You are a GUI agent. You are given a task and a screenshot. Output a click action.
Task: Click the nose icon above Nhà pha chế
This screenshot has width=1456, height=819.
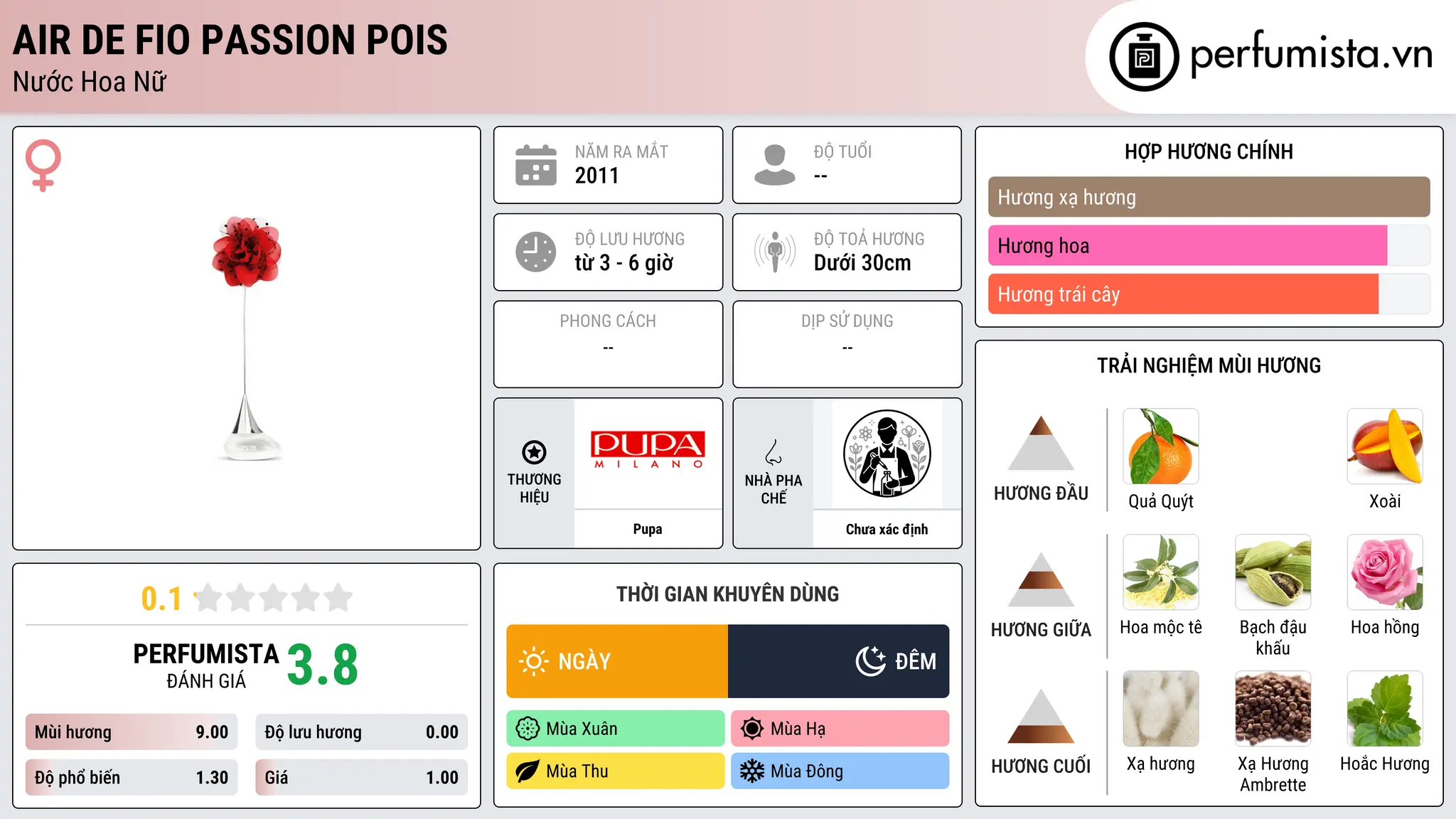(x=773, y=452)
